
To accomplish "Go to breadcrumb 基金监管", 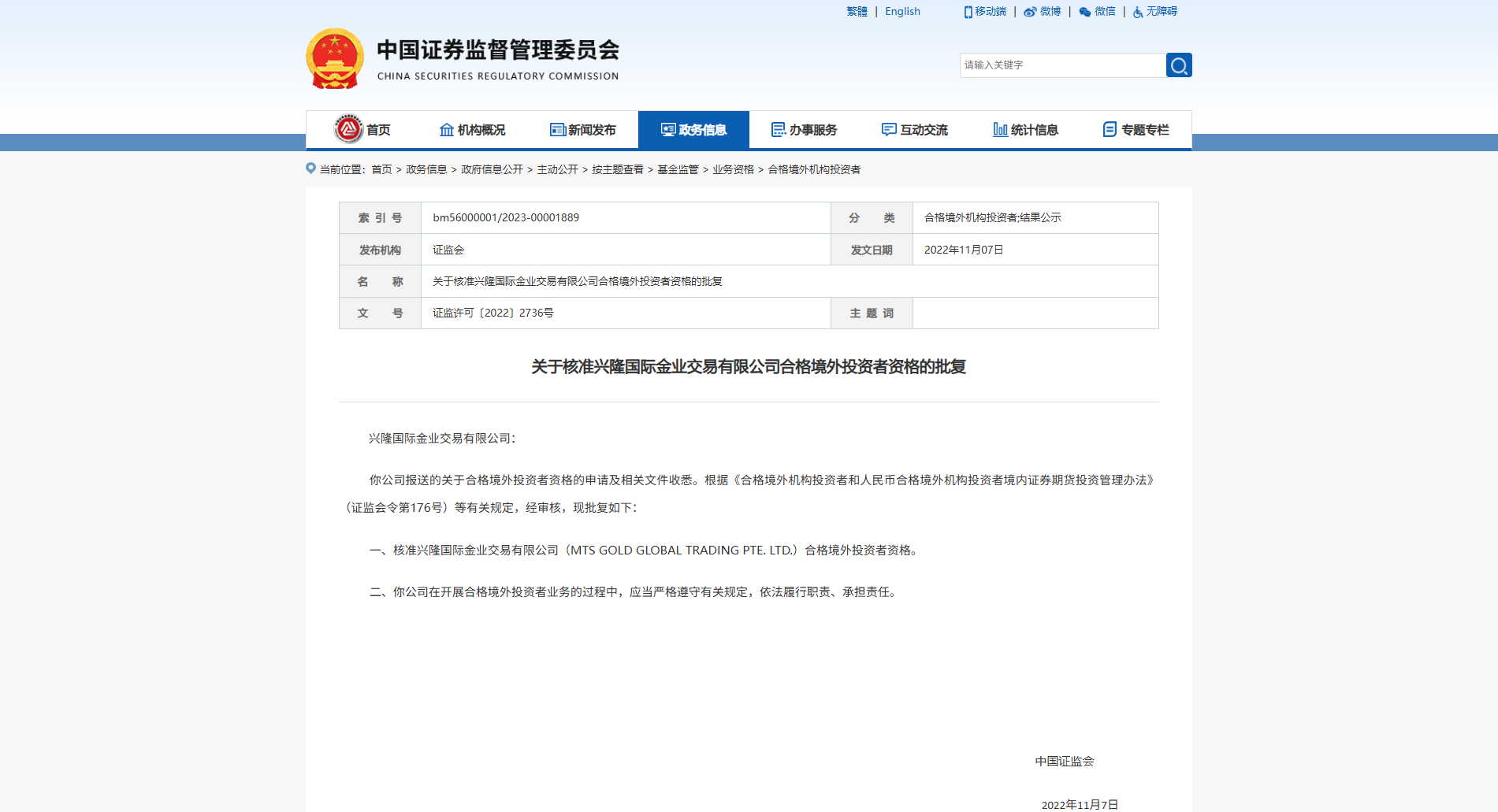I will click(x=678, y=169).
